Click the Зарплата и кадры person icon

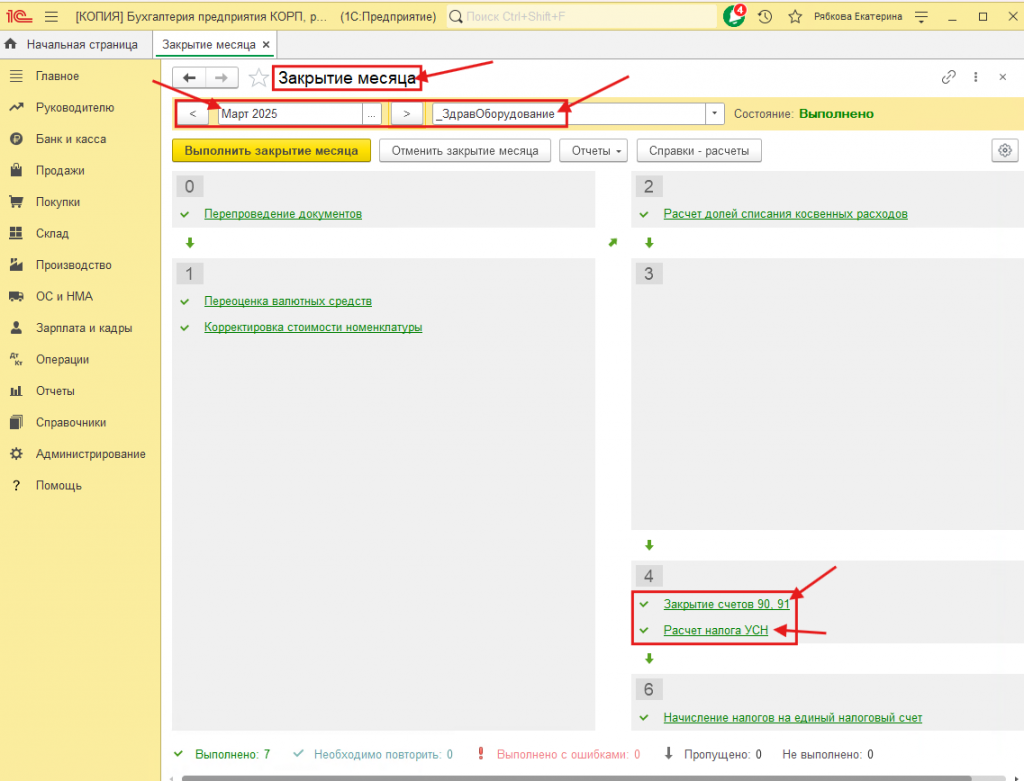tap(16, 328)
